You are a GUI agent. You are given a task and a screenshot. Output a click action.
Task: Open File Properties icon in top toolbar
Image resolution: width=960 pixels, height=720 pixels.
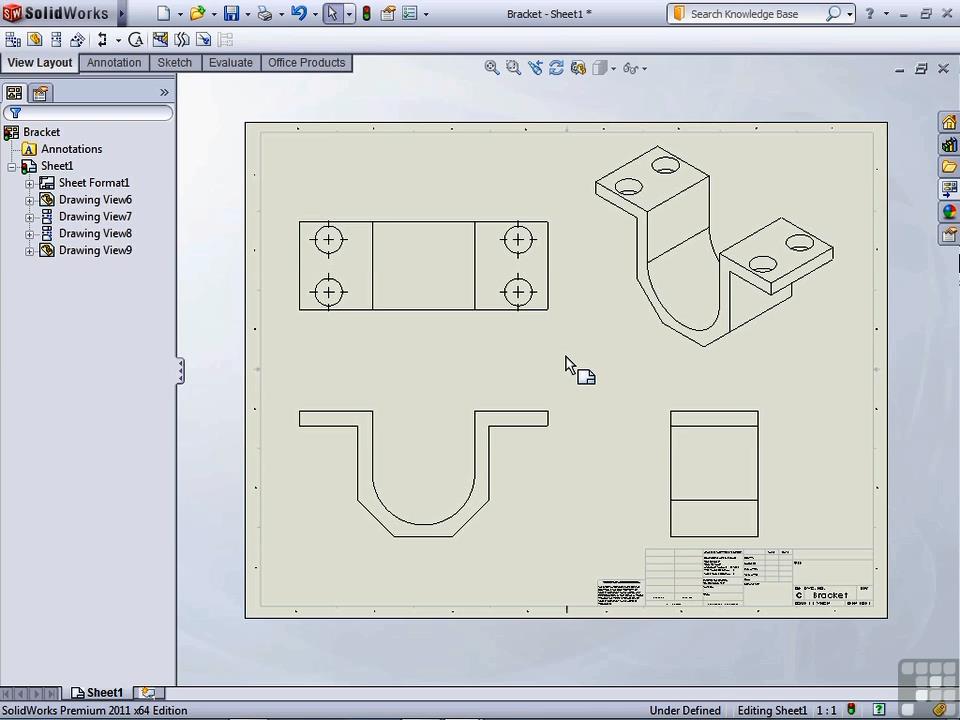coord(388,13)
